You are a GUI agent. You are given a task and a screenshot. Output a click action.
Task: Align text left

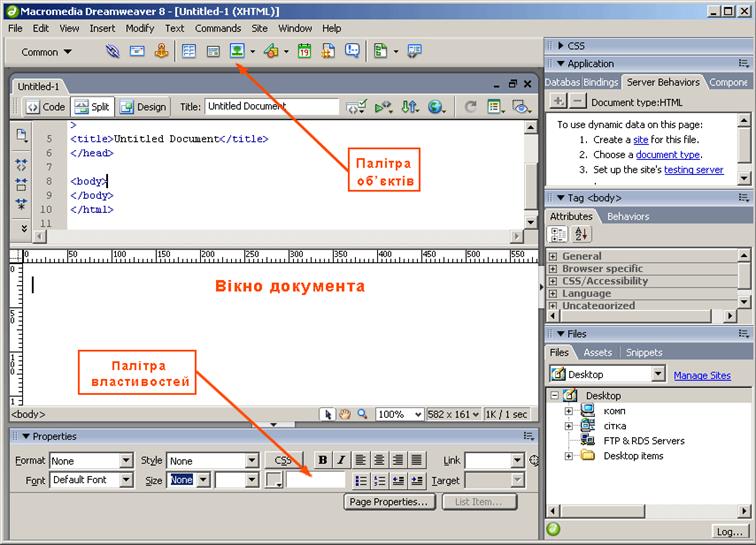361,460
